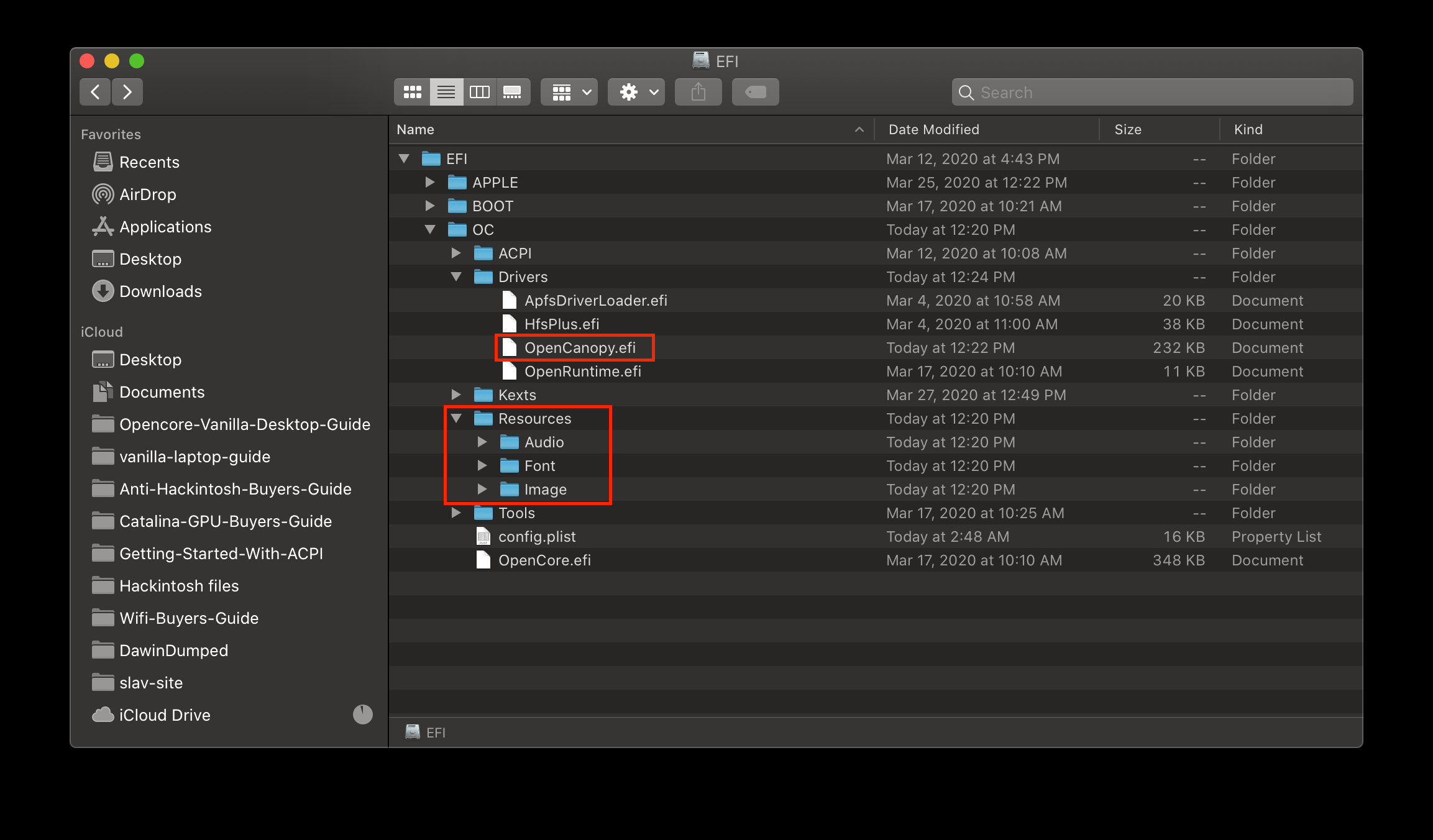Screen dimensions: 1433x840
Task: Go forward with the forward arrow
Action: (127, 93)
